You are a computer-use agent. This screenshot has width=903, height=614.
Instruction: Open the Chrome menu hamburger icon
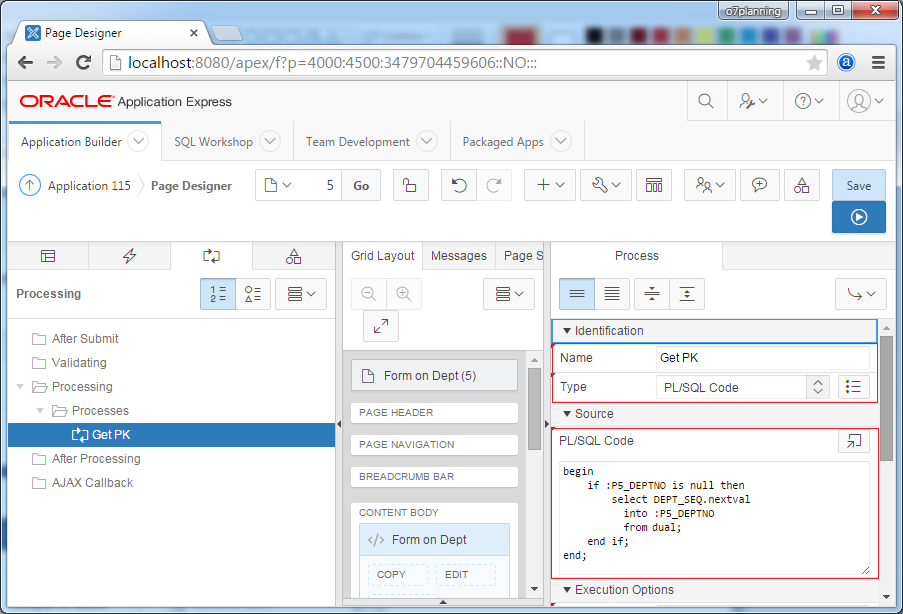878,62
